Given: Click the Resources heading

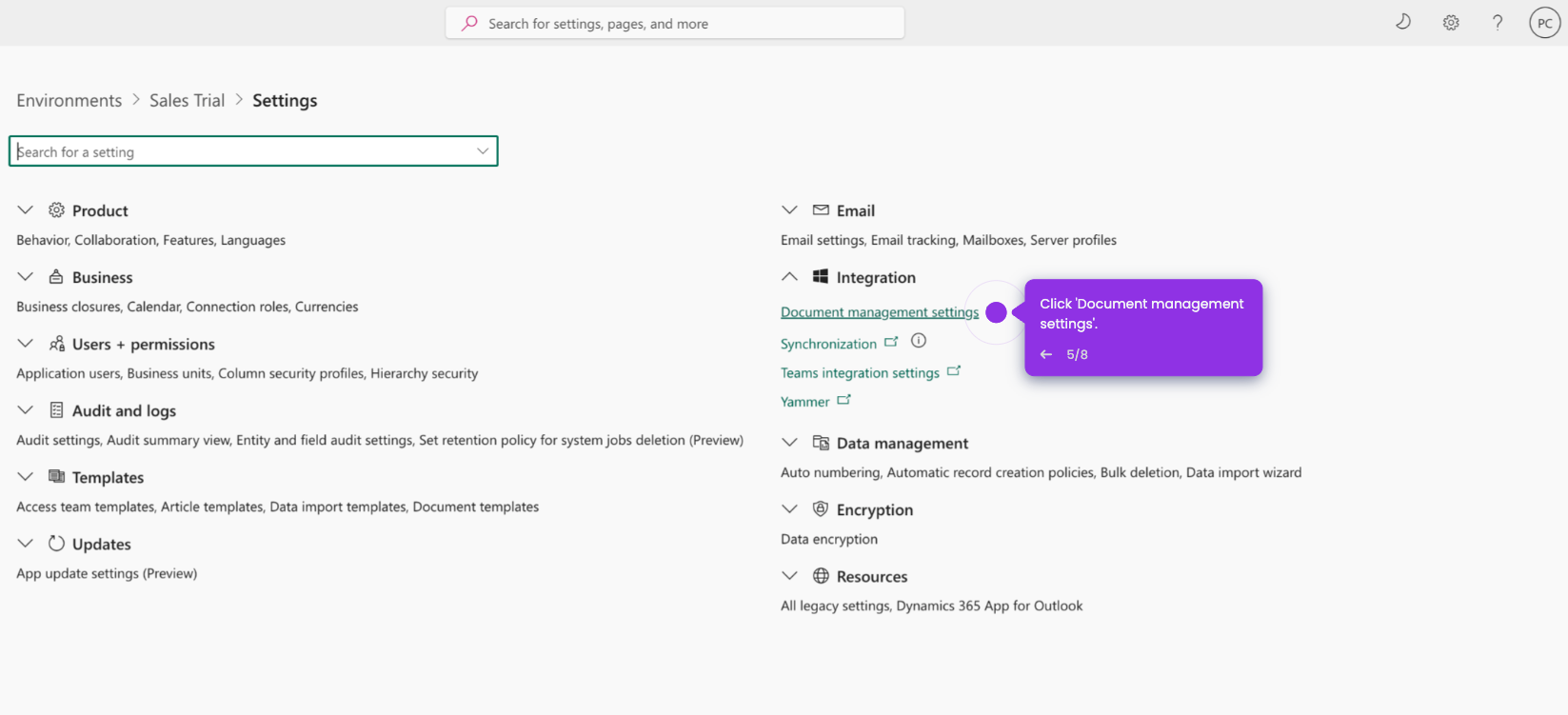Looking at the screenshot, I should [x=872, y=576].
